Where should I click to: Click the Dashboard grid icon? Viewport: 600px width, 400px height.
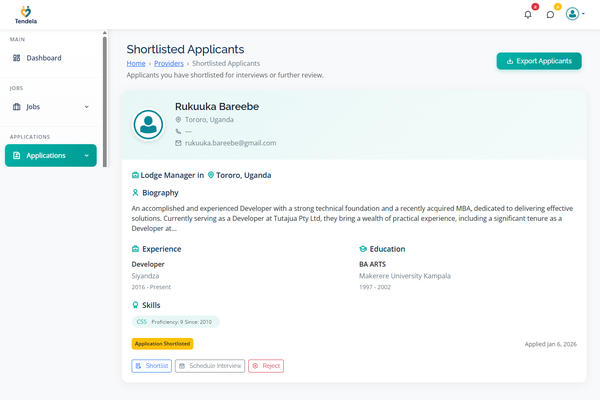point(17,58)
